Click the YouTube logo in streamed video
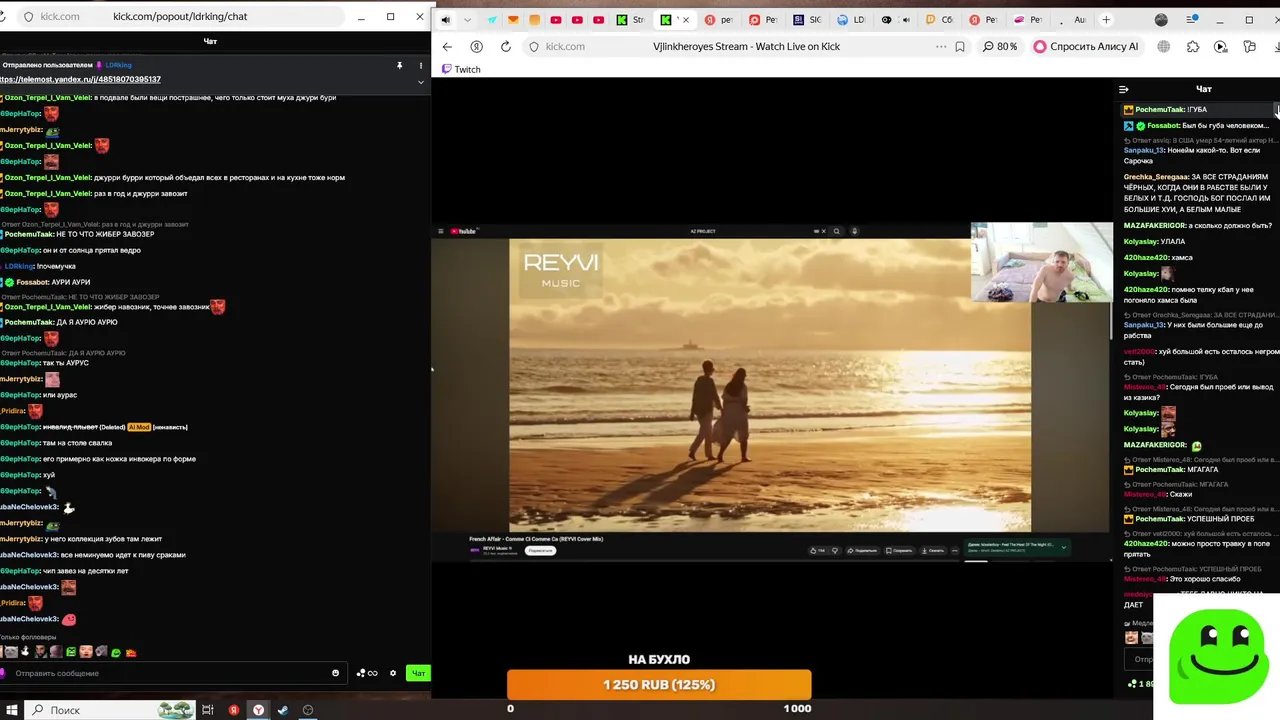Image resolution: width=1280 pixels, height=720 pixels. point(463,231)
